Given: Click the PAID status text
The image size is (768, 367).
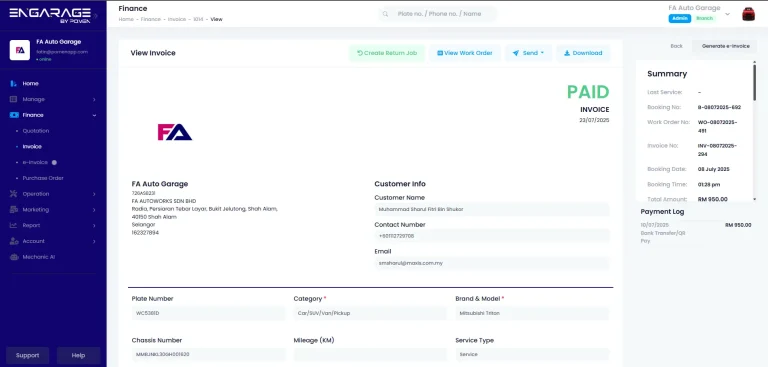Looking at the screenshot, I should pyautogui.click(x=588, y=92).
